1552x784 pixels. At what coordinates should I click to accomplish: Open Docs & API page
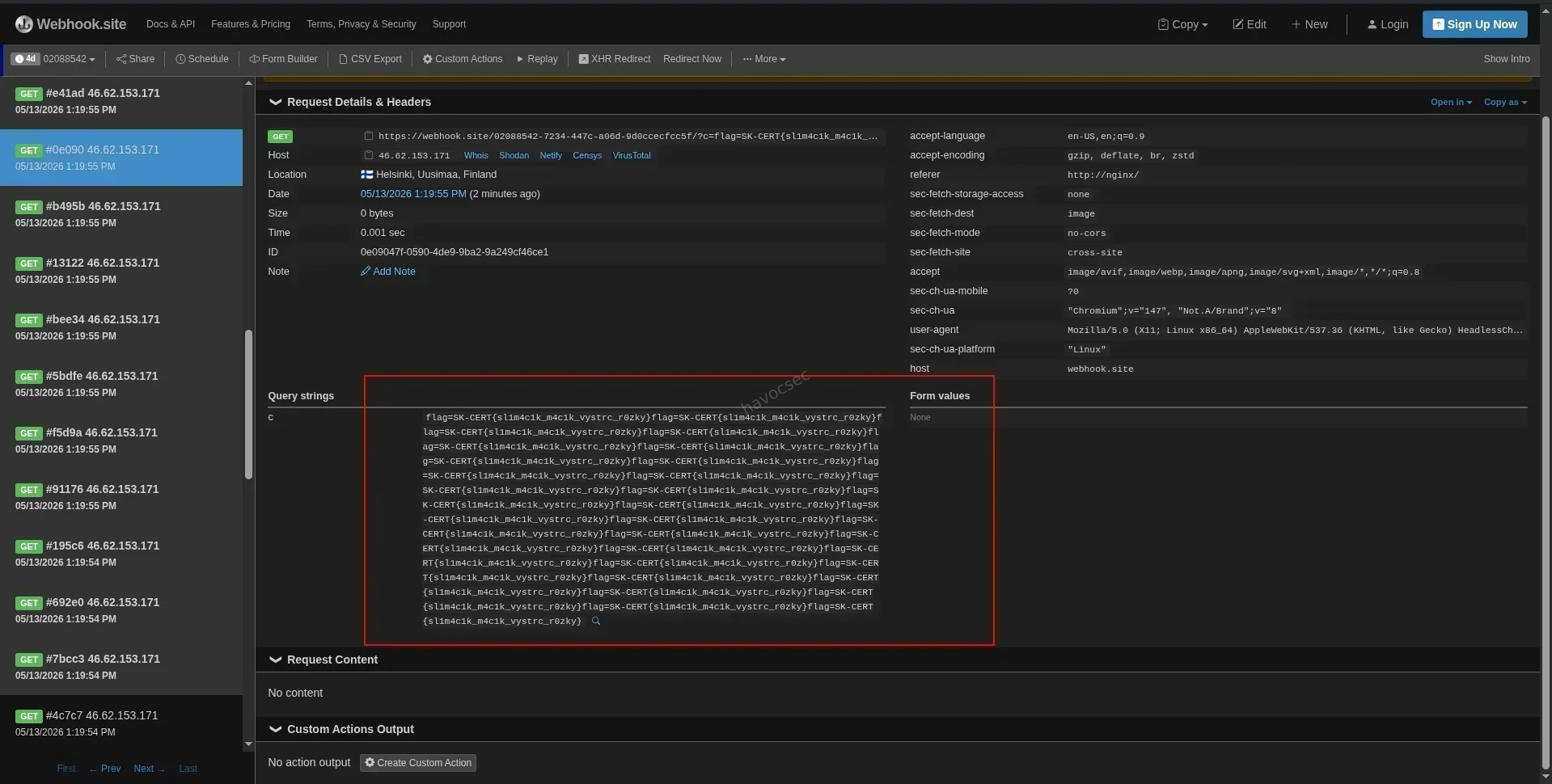click(171, 24)
